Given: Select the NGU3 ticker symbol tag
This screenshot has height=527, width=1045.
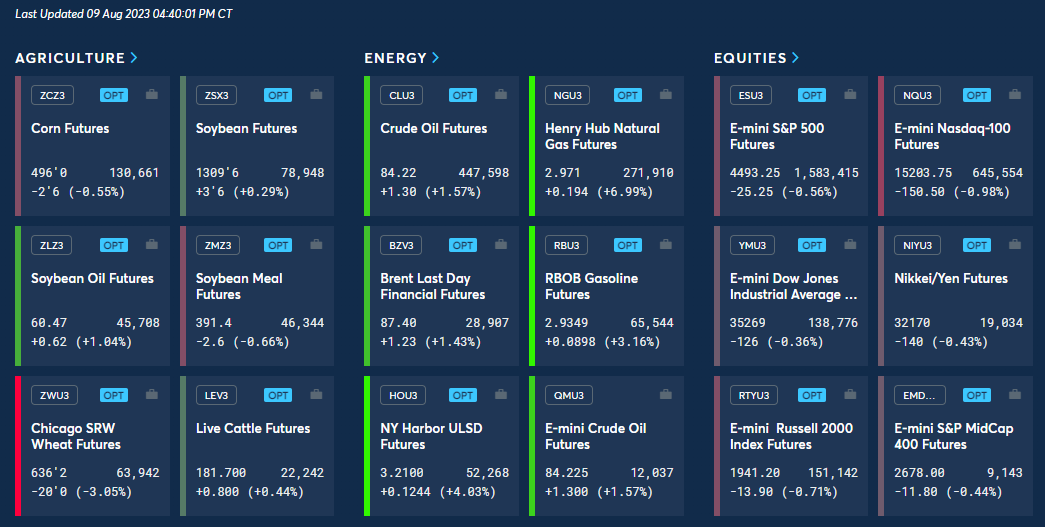Looking at the screenshot, I should point(568,95).
